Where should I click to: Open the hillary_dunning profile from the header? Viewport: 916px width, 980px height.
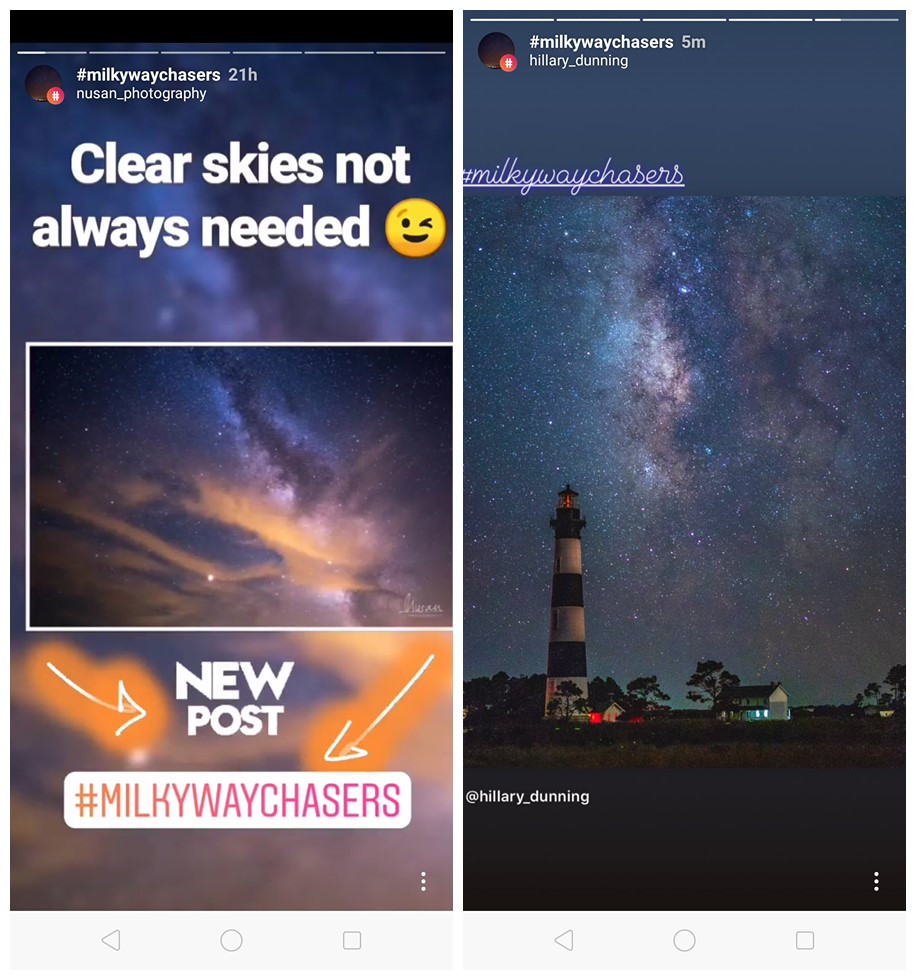click(579, 61)
